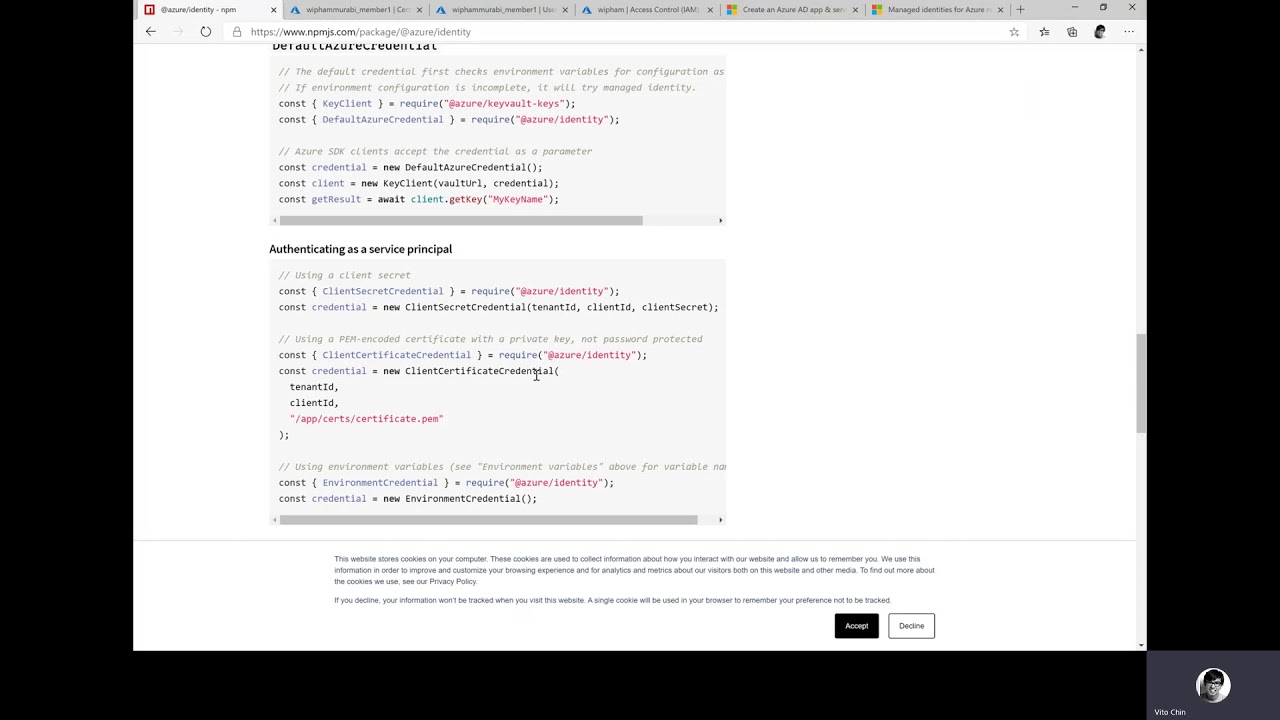Open the browser profile avatar
1280x720 pixels.
(1100, 32)
